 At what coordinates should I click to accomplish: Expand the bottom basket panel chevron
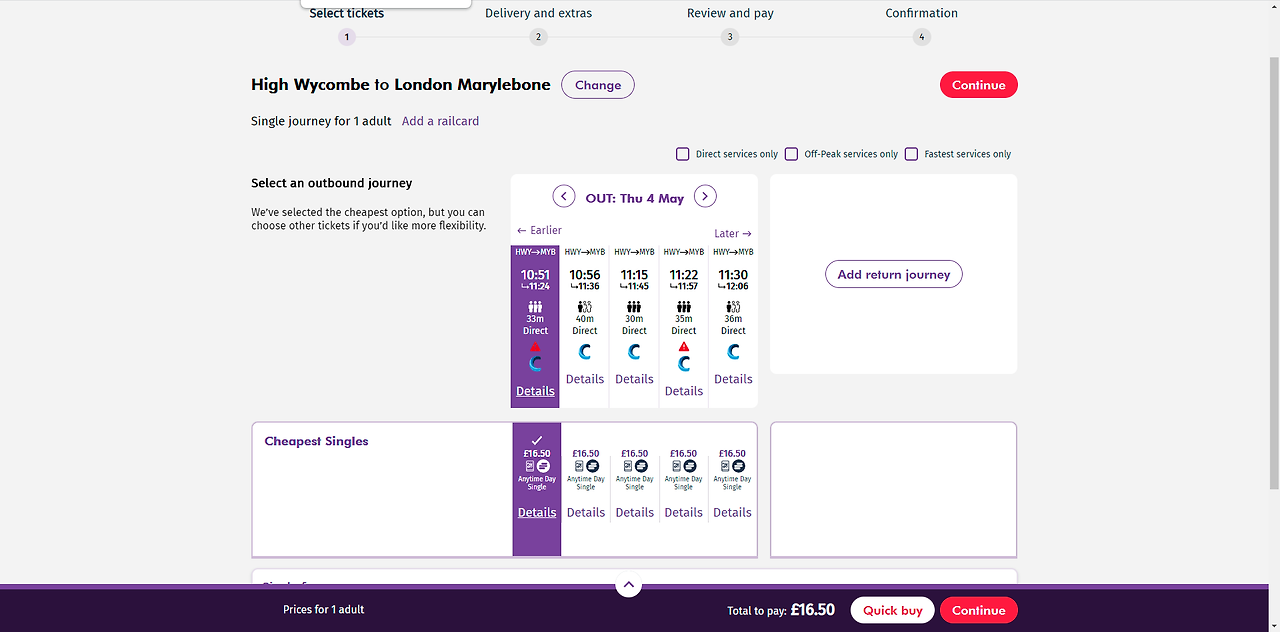click(x=628, y=585)
